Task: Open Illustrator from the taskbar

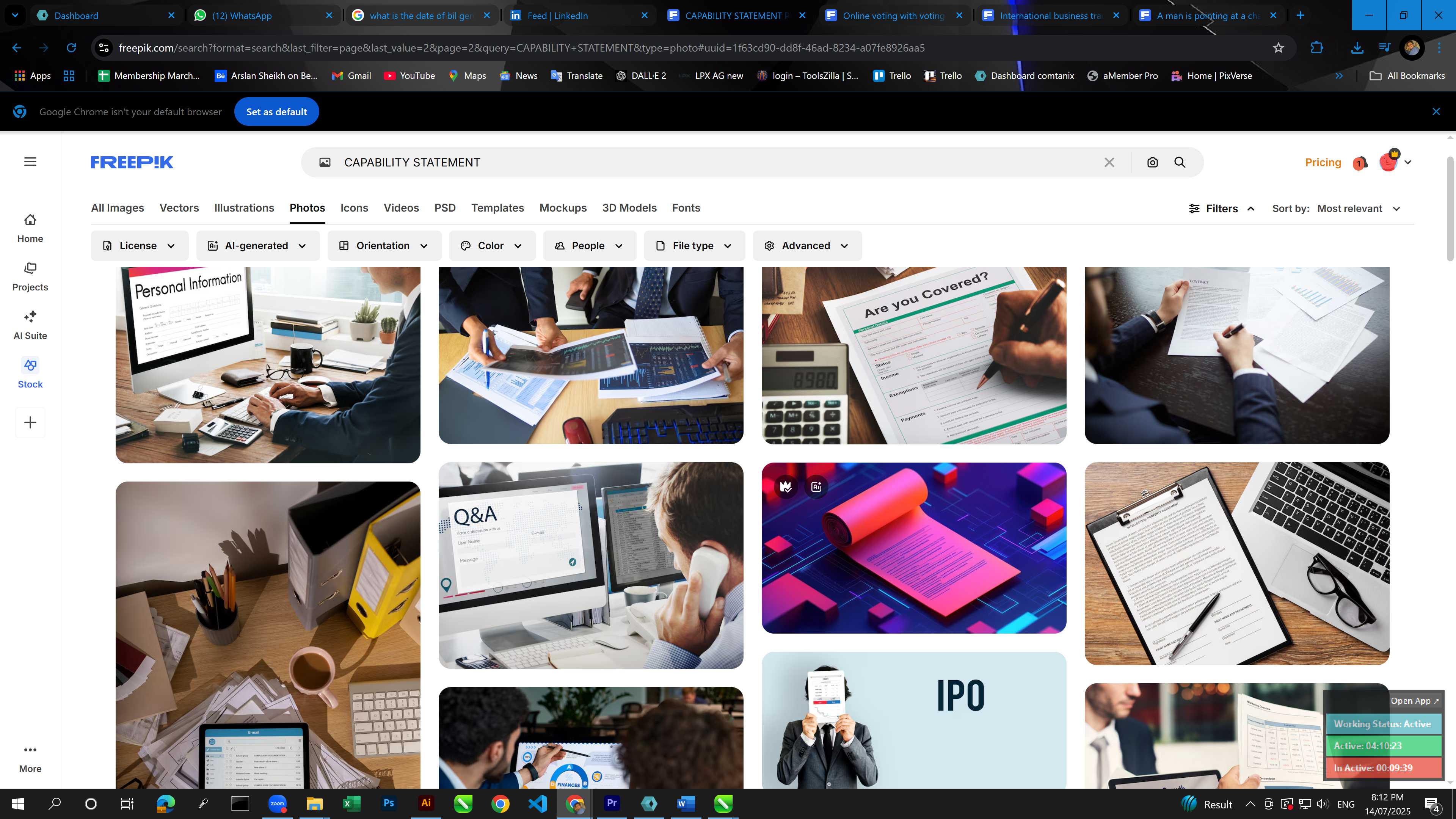Action: [x=426, y=804]
